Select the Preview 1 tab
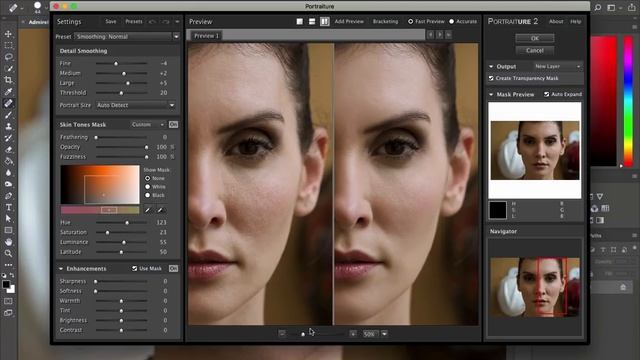 (x=206, y=36)
